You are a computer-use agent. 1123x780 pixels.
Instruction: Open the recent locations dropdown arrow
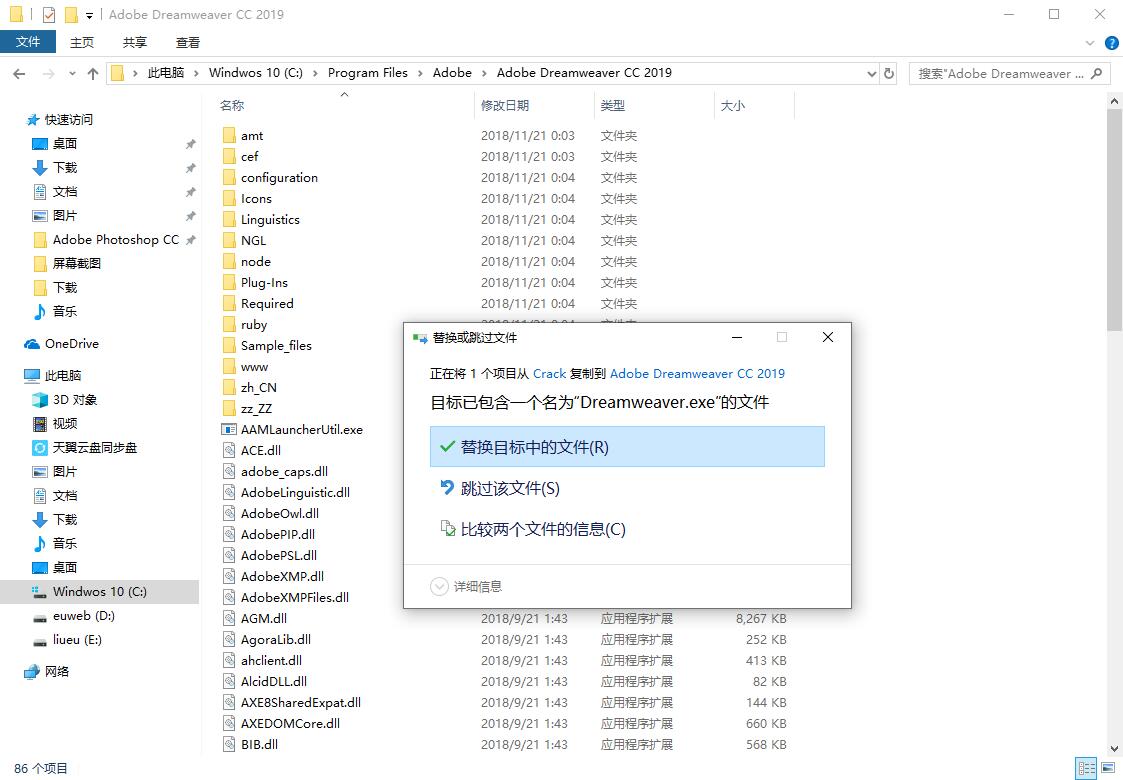tap(72, 74)
